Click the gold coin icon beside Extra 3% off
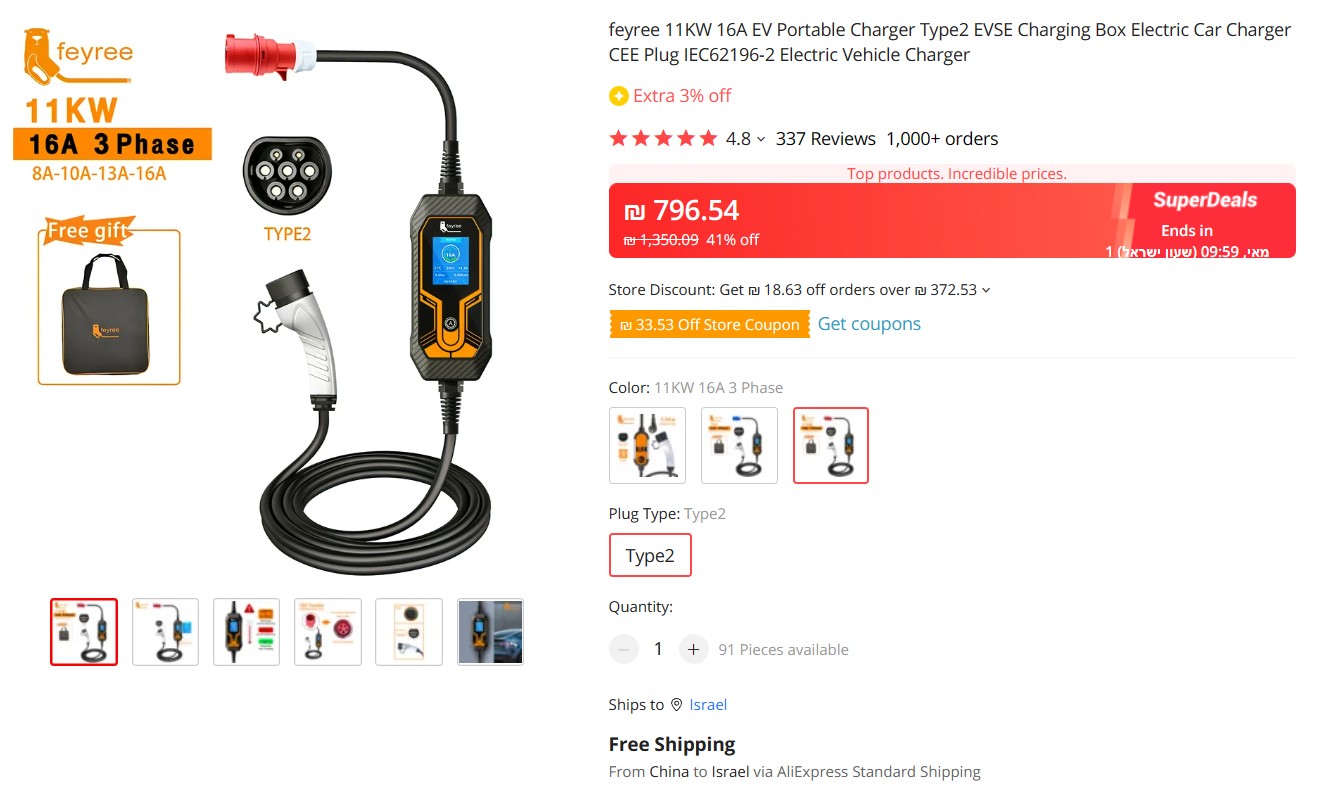Image resolution: width=1323 pixels, height=785 pixels. coord(618,96)
